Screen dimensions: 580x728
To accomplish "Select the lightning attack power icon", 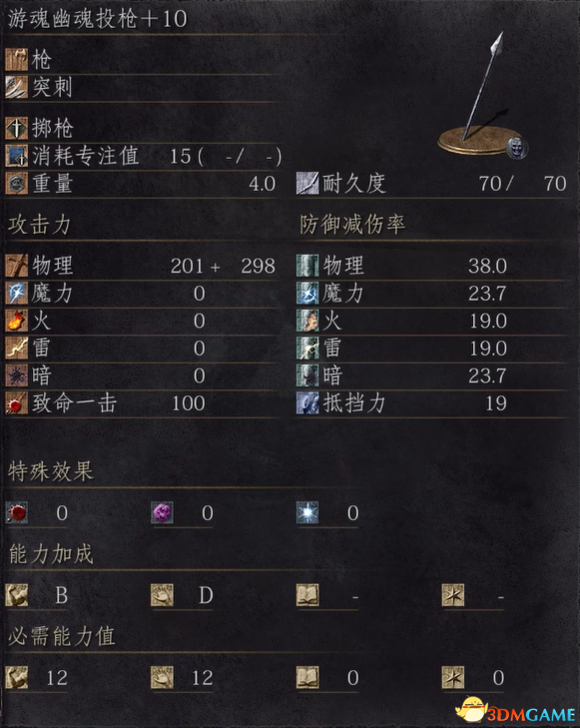I will (16, 348).
